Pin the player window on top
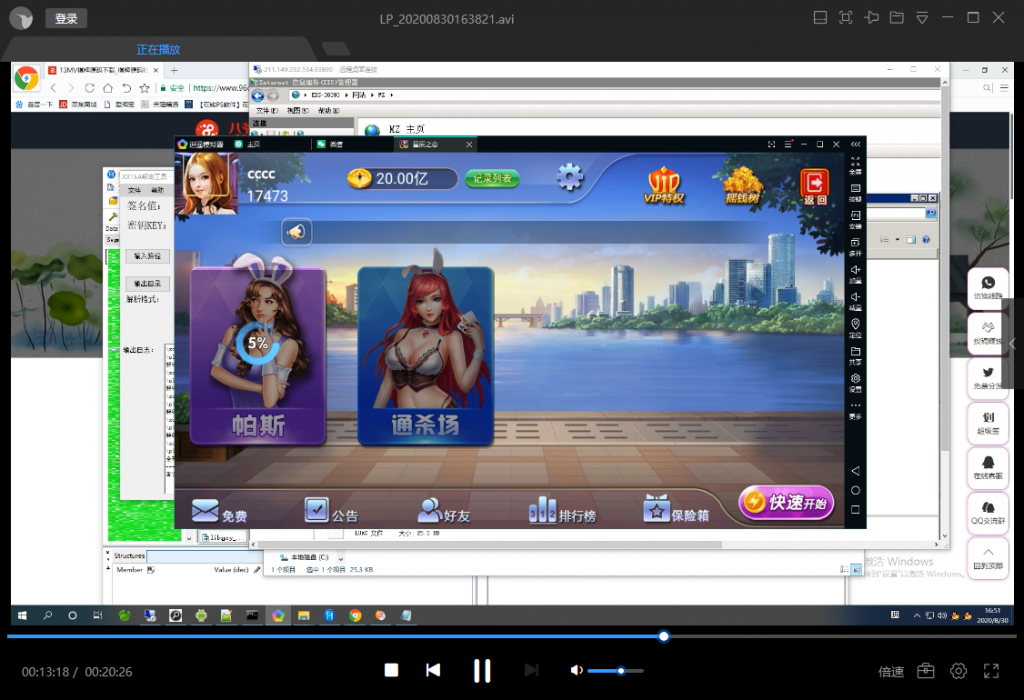1024x700 pixels. click(871, 18)
